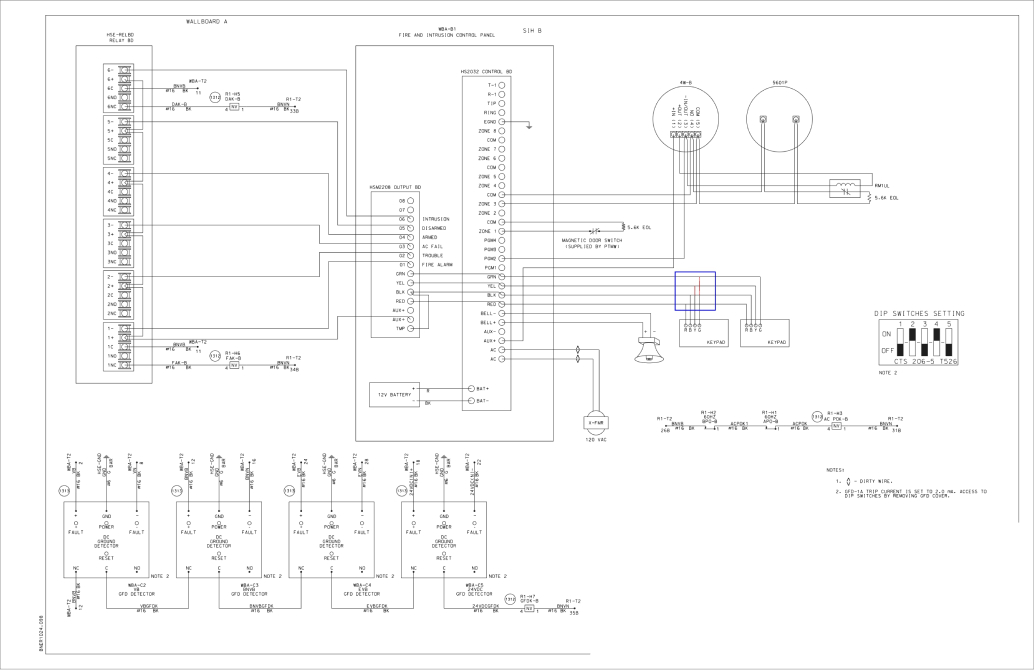Screen dimensions: 1034x670
Task: Click the RING terminal circle
Action: (502, 113)
